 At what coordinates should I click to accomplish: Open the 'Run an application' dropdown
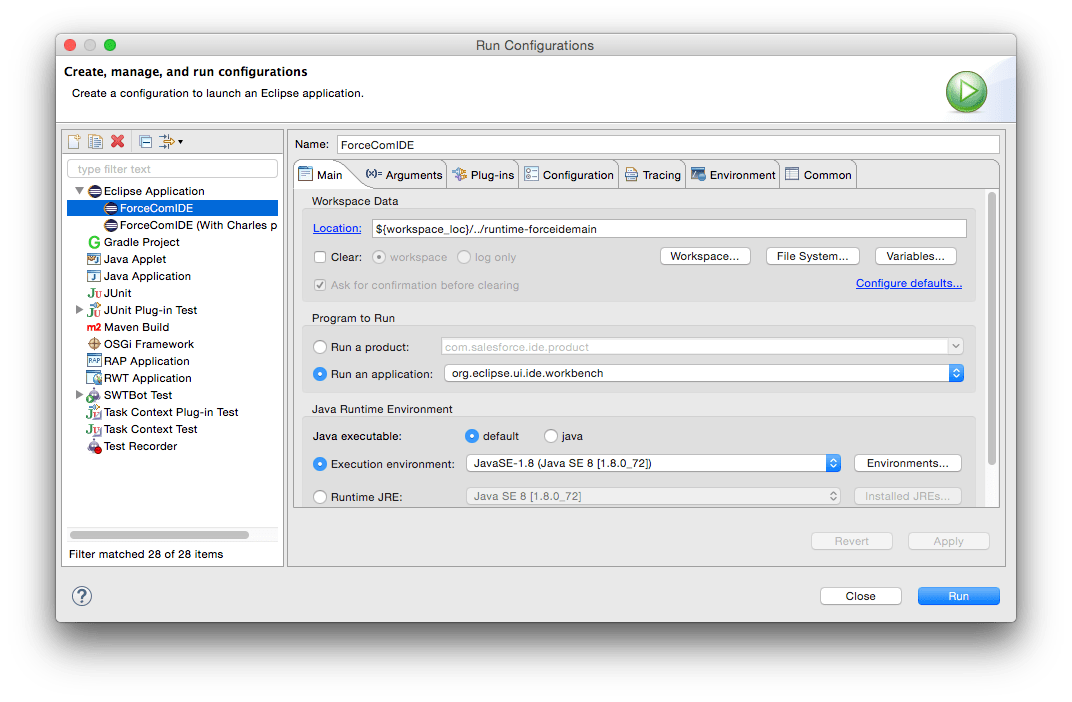click(957, 373)
